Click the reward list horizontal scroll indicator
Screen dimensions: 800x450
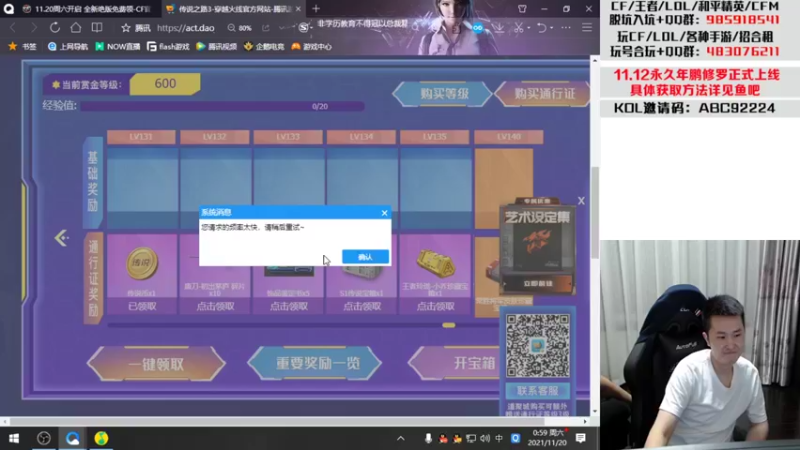pos(448,325)
